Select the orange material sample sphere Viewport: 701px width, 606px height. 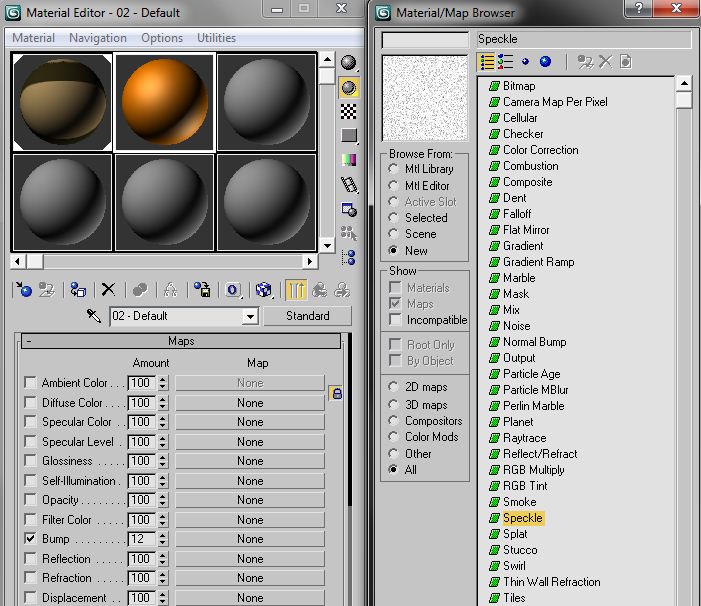point(164,101)
